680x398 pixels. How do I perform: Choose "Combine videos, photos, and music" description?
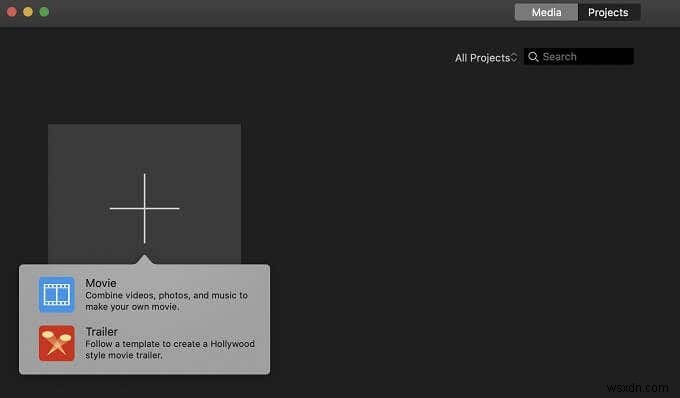pyautogui.click(x=167, y=301)
